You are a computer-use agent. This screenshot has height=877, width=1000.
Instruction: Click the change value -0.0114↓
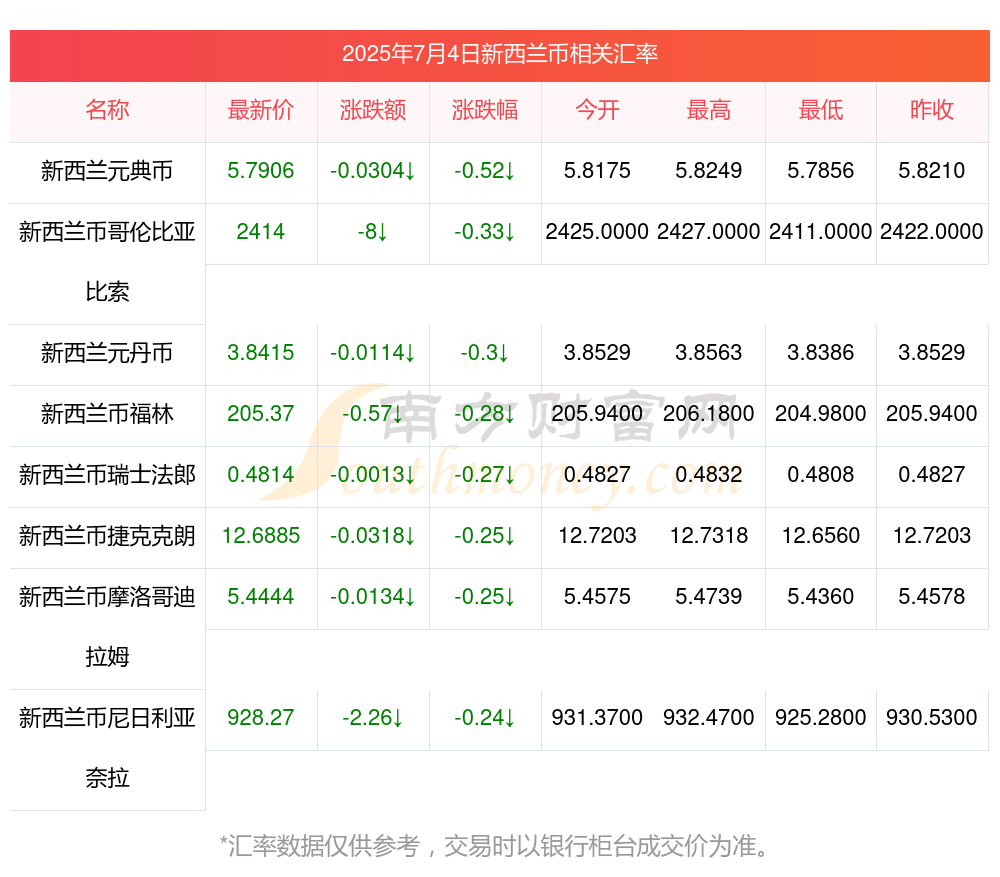coord(373,352)
